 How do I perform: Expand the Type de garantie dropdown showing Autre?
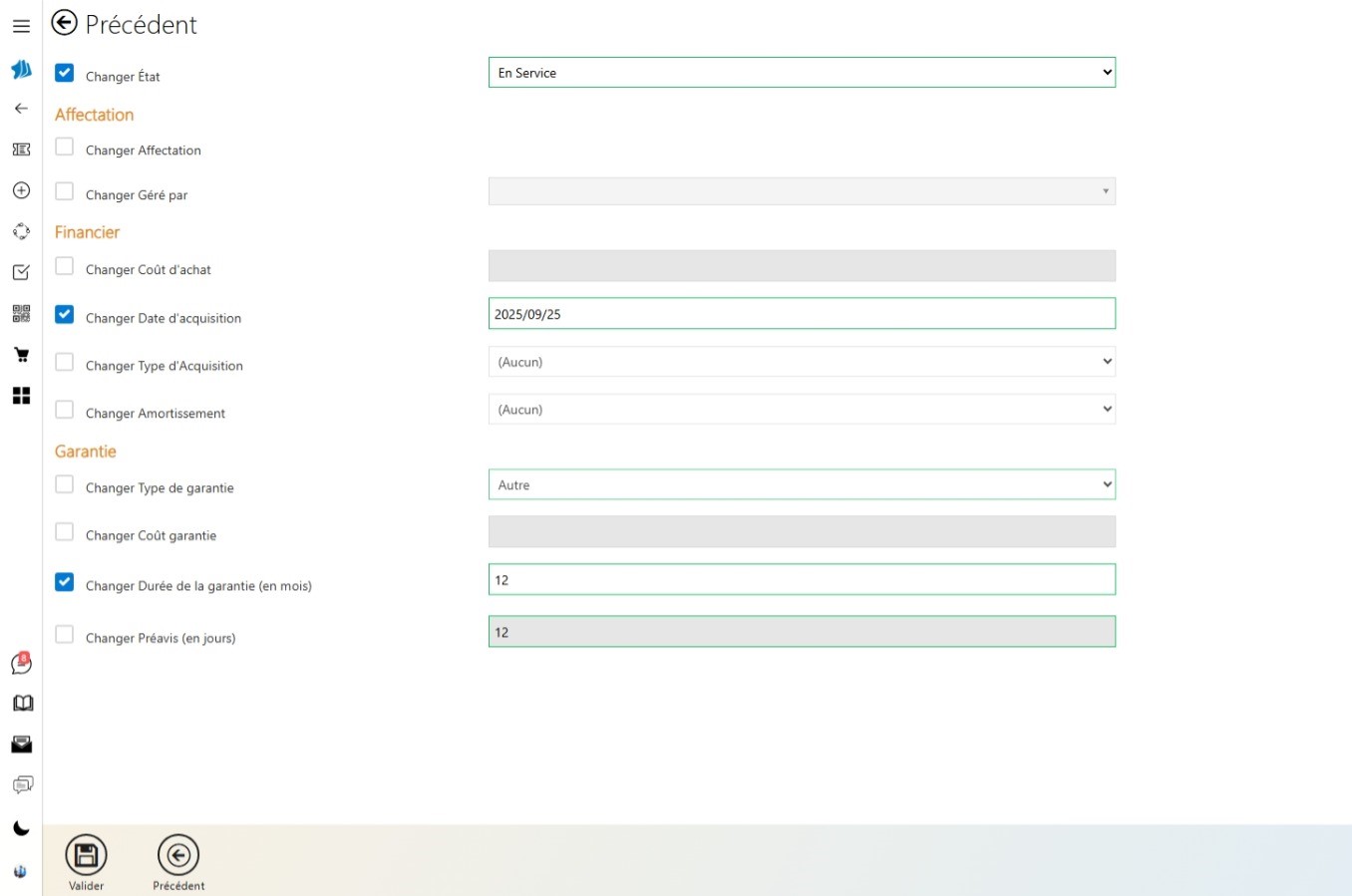coord(802,485)
